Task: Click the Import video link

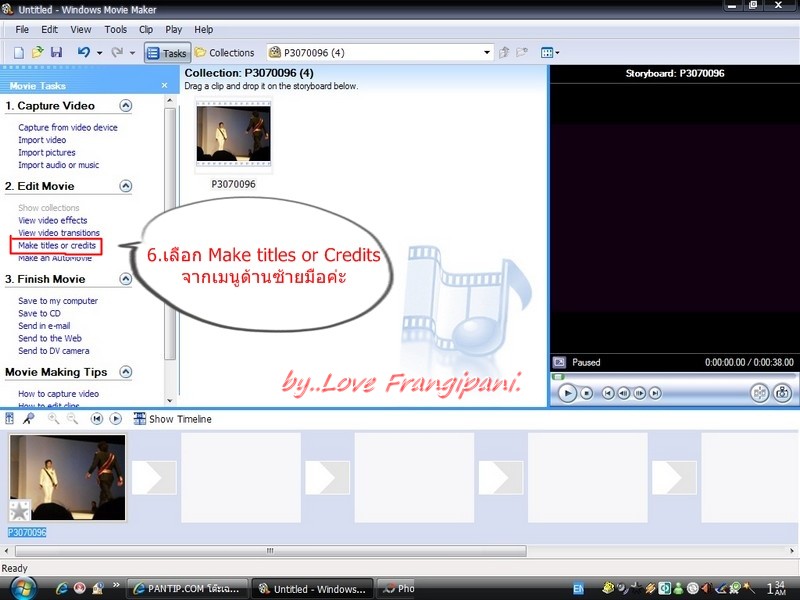Action: pyautogui.click(x=42, y=140)
